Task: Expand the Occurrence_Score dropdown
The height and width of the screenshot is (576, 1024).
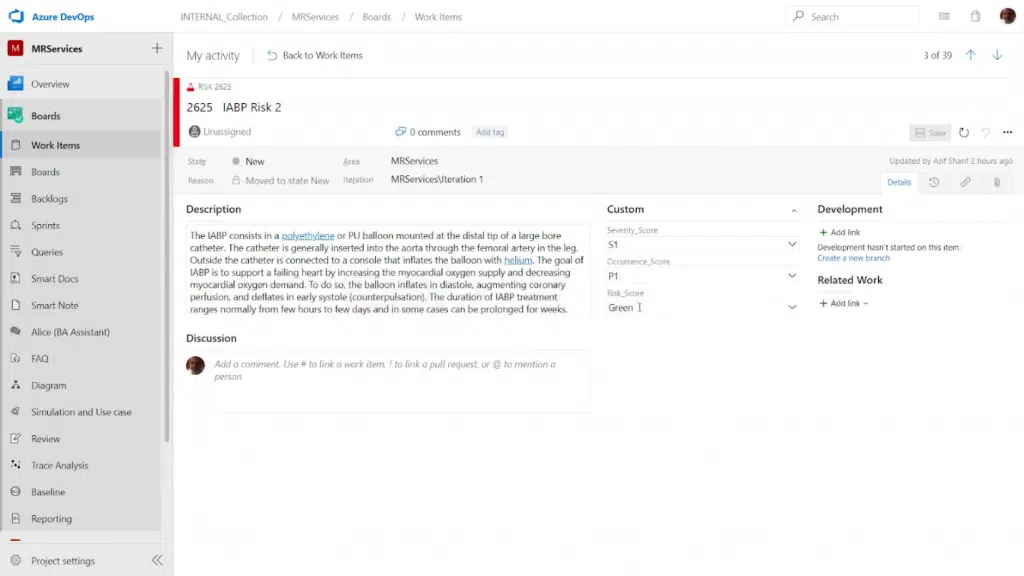Action: 792,276
